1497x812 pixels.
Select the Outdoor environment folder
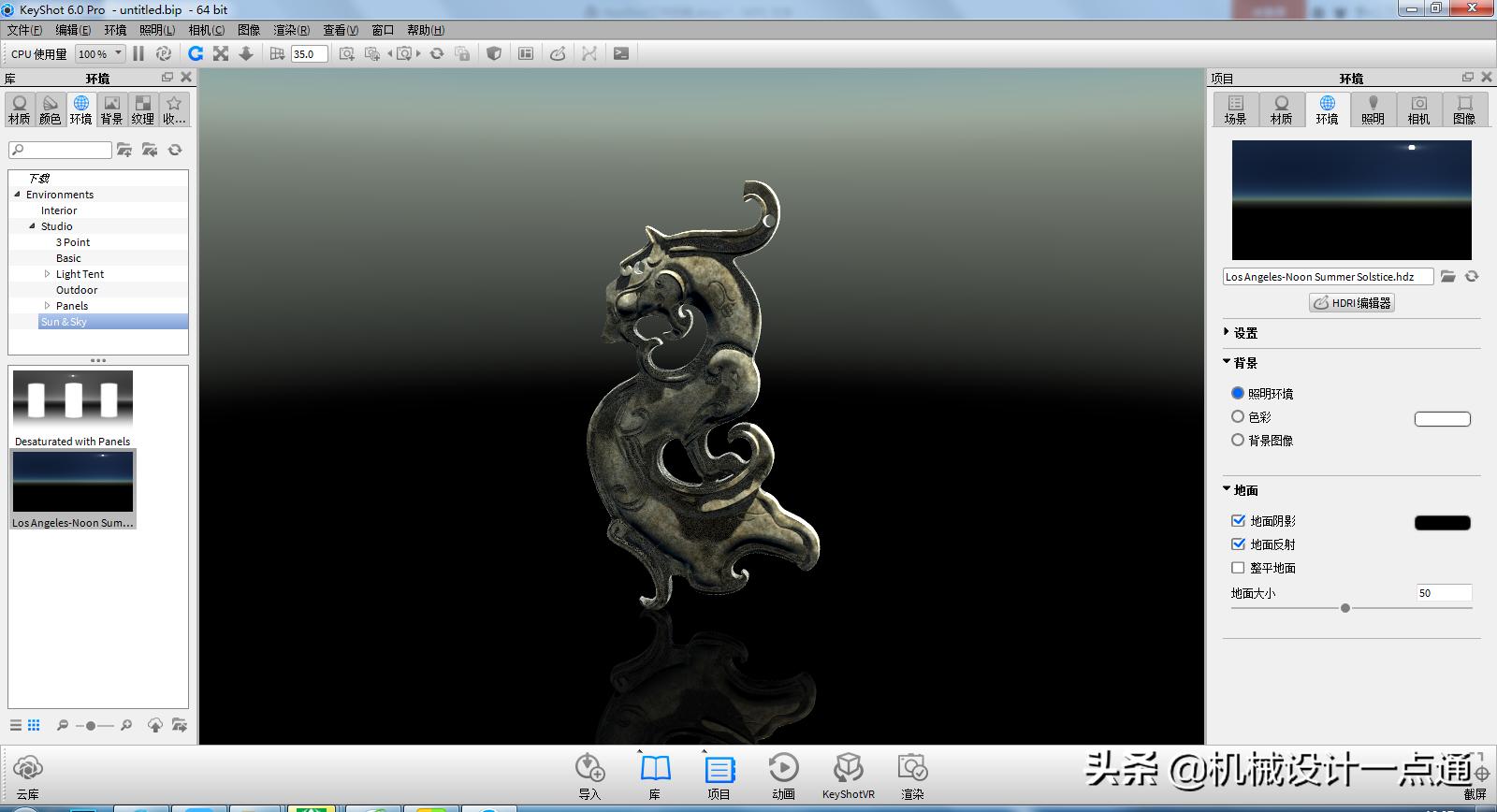click(77, 290)
